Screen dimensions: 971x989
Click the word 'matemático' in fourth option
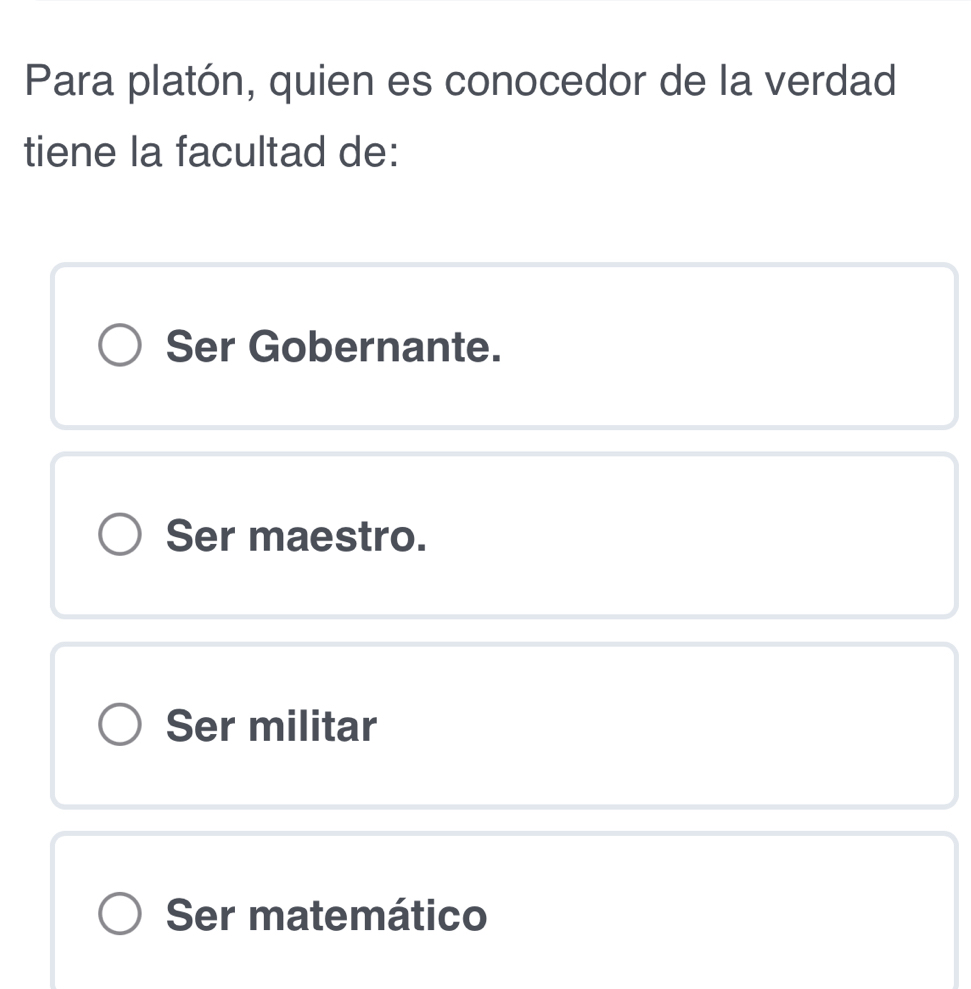point(369,915)
